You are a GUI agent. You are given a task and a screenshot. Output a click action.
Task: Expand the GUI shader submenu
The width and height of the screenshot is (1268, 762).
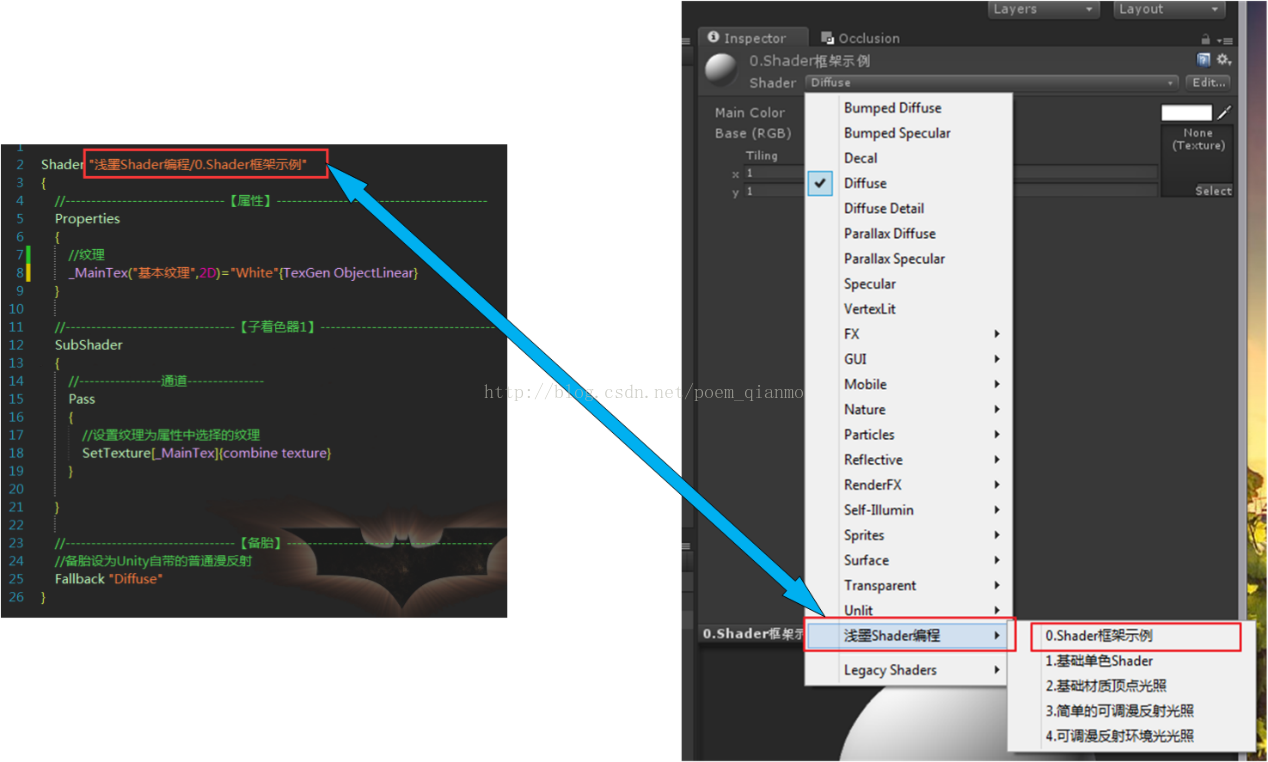910,359
